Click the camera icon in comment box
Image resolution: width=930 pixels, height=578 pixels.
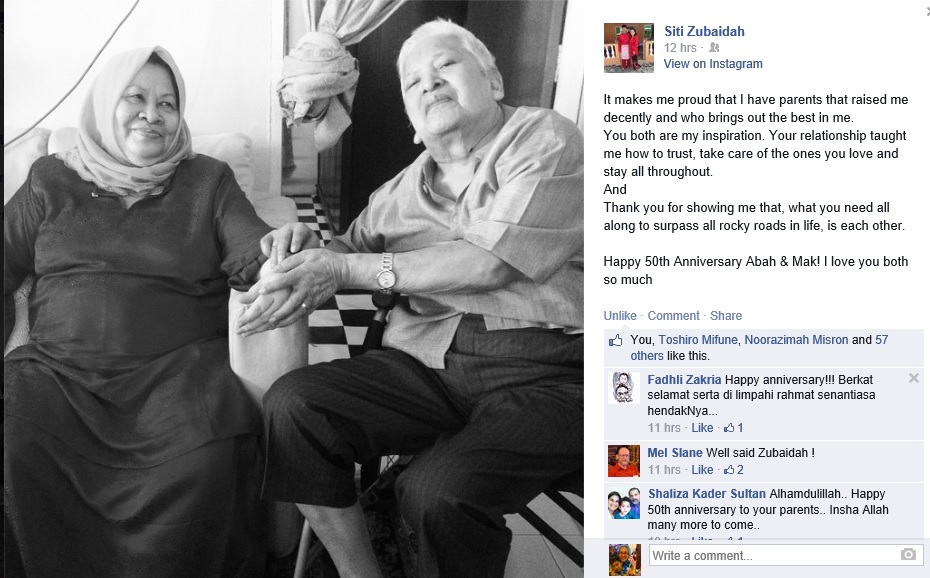pyautogui.click(x=907, y=555)
